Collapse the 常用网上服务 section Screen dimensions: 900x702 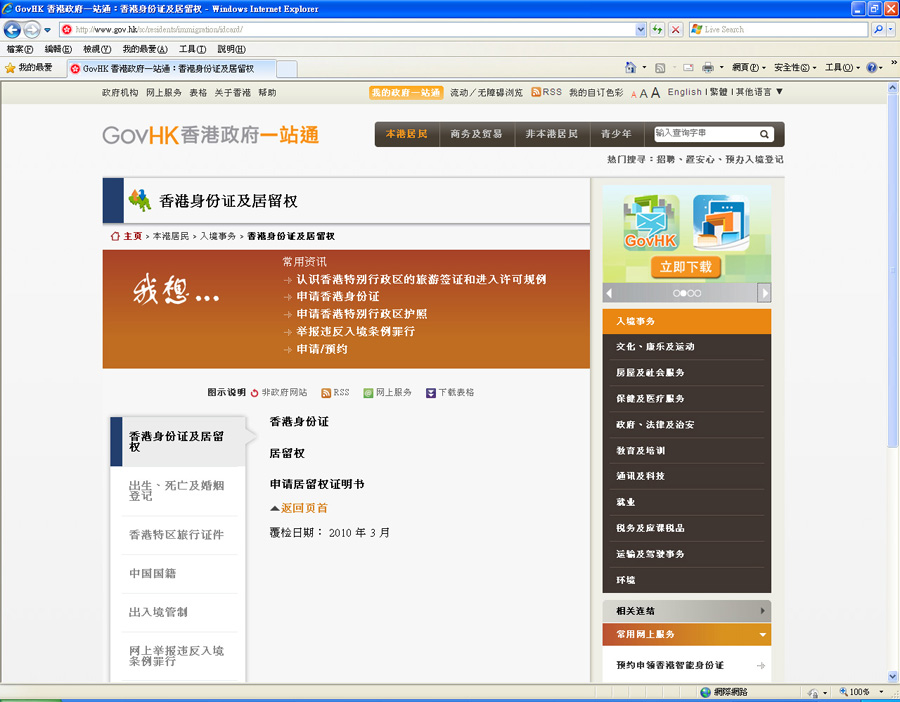[763, 635]
